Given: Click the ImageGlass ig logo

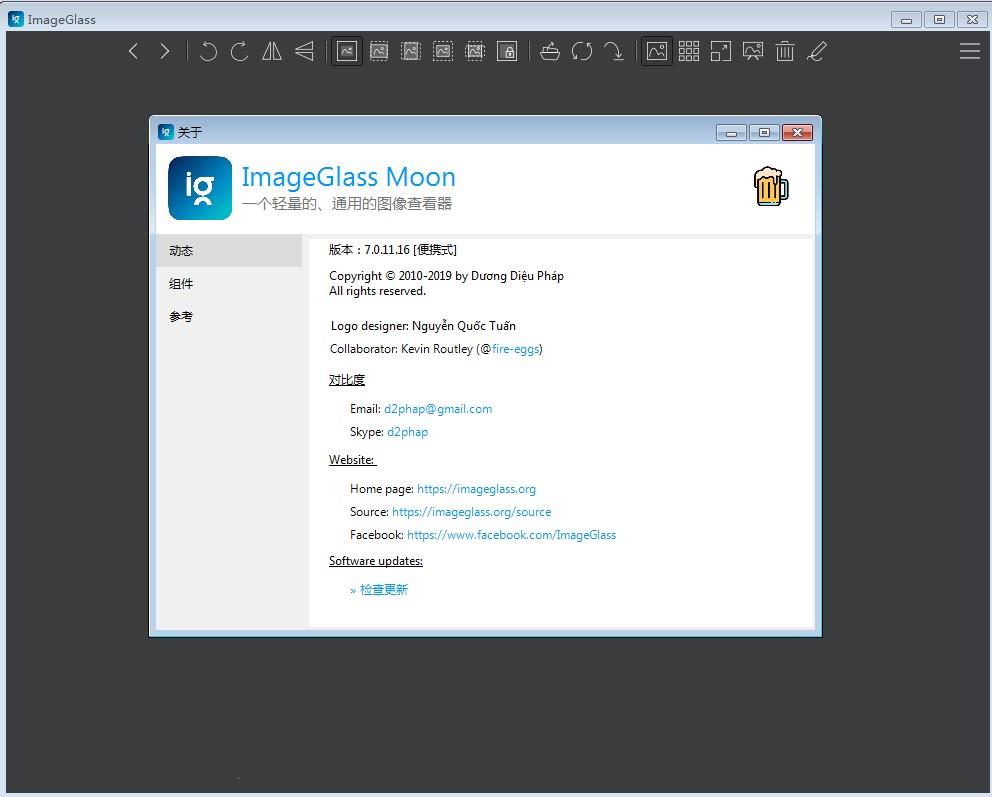Looking at the screenshot, I should 200,188.
